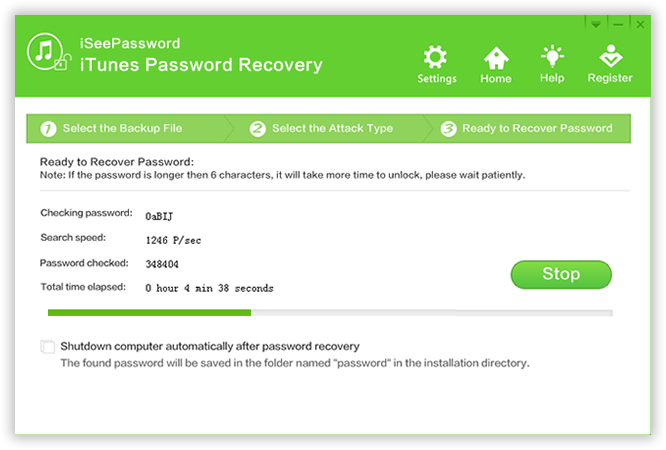
Task: Open the Help lightbulb icon
Action: tap(552, 58)
